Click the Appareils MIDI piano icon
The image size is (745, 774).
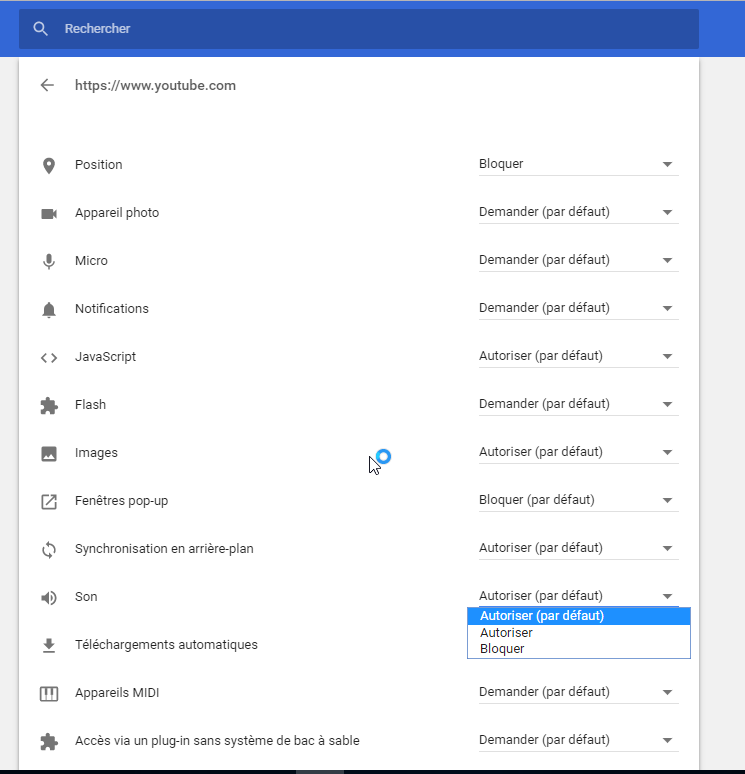pyautogui.click(x=48, y=693)
